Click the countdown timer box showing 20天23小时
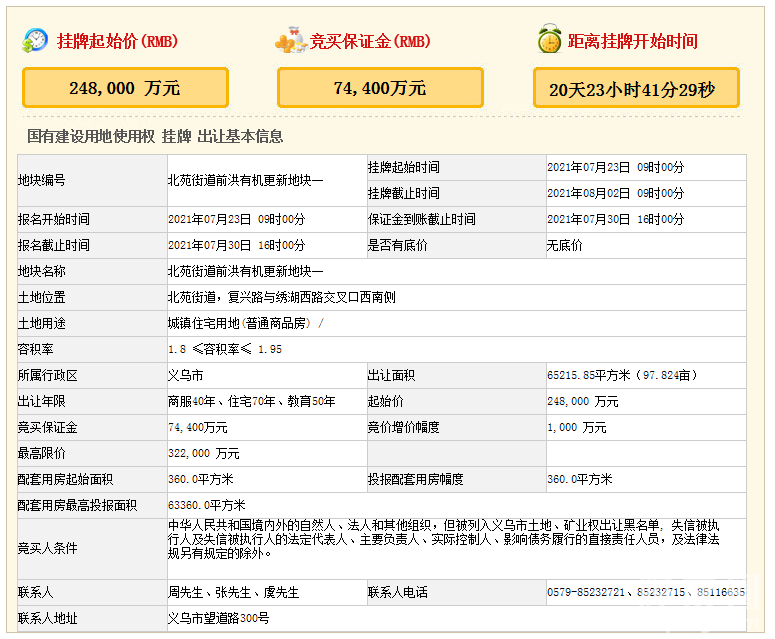This screenshot has width=775, height=639. tap(635, 89)
